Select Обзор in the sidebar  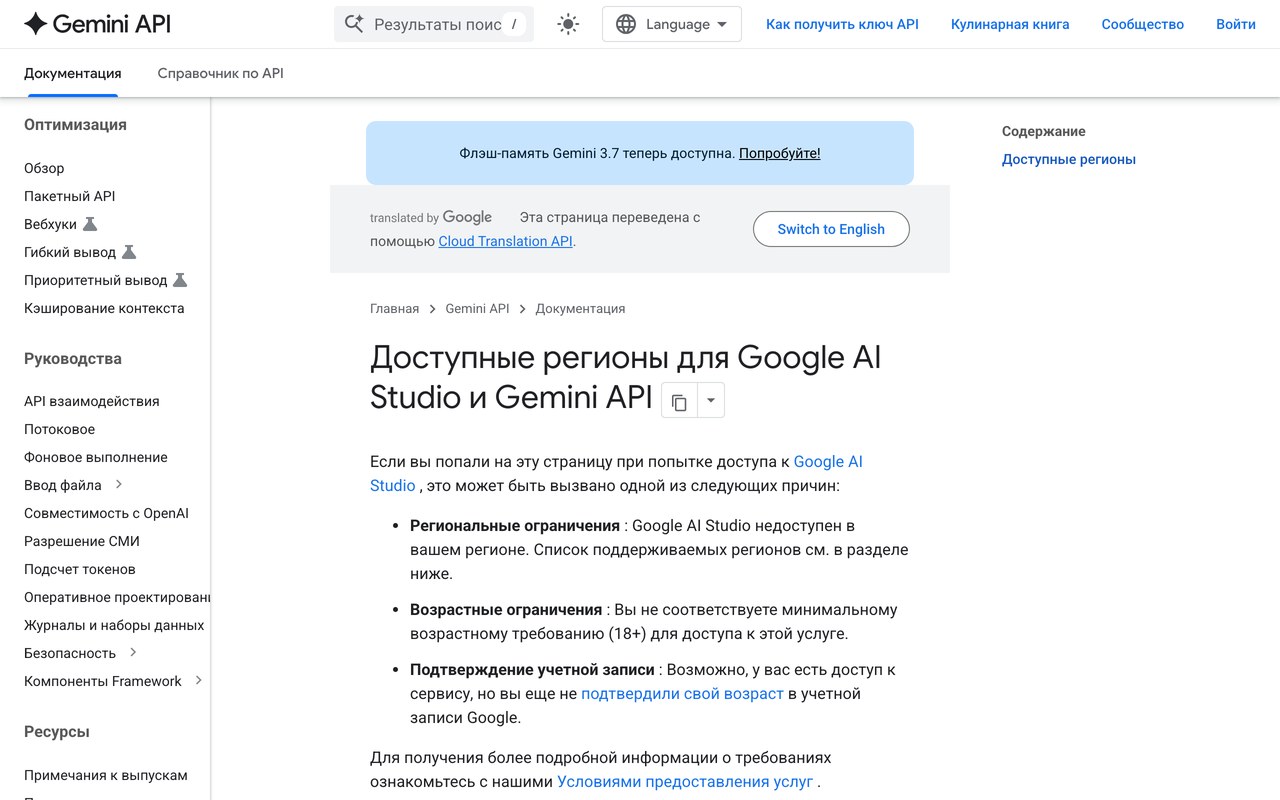(x=44, y=168)
